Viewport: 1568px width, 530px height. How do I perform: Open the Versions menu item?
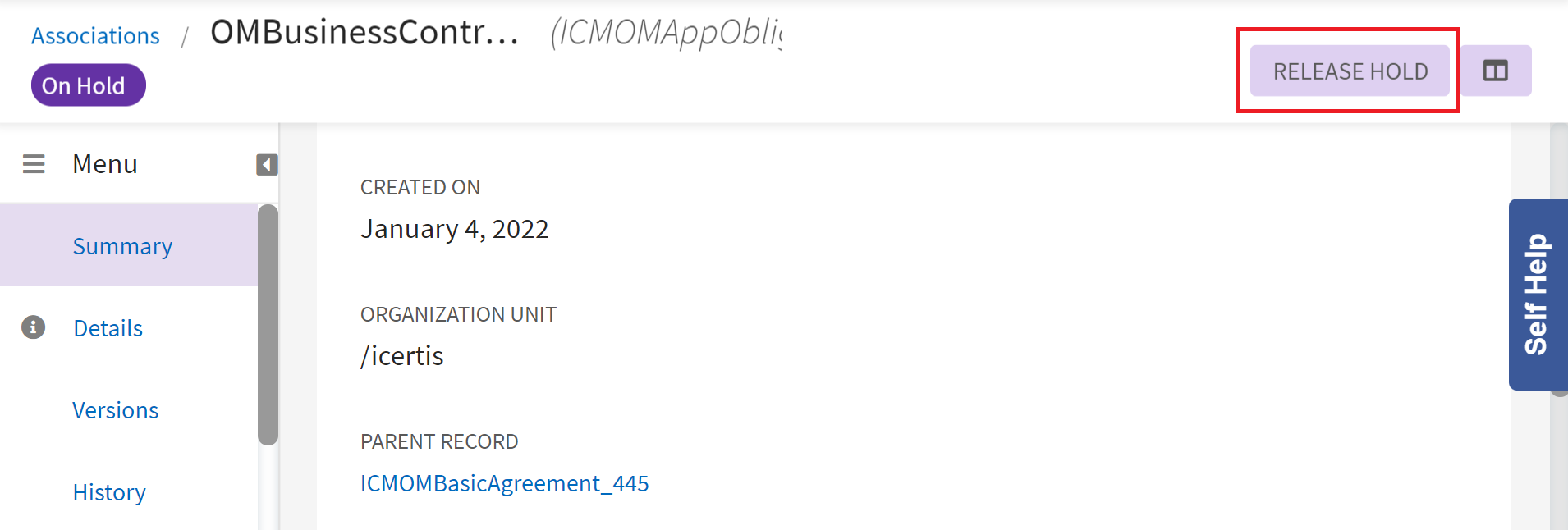pyautogui.click(x=115, y=410)
